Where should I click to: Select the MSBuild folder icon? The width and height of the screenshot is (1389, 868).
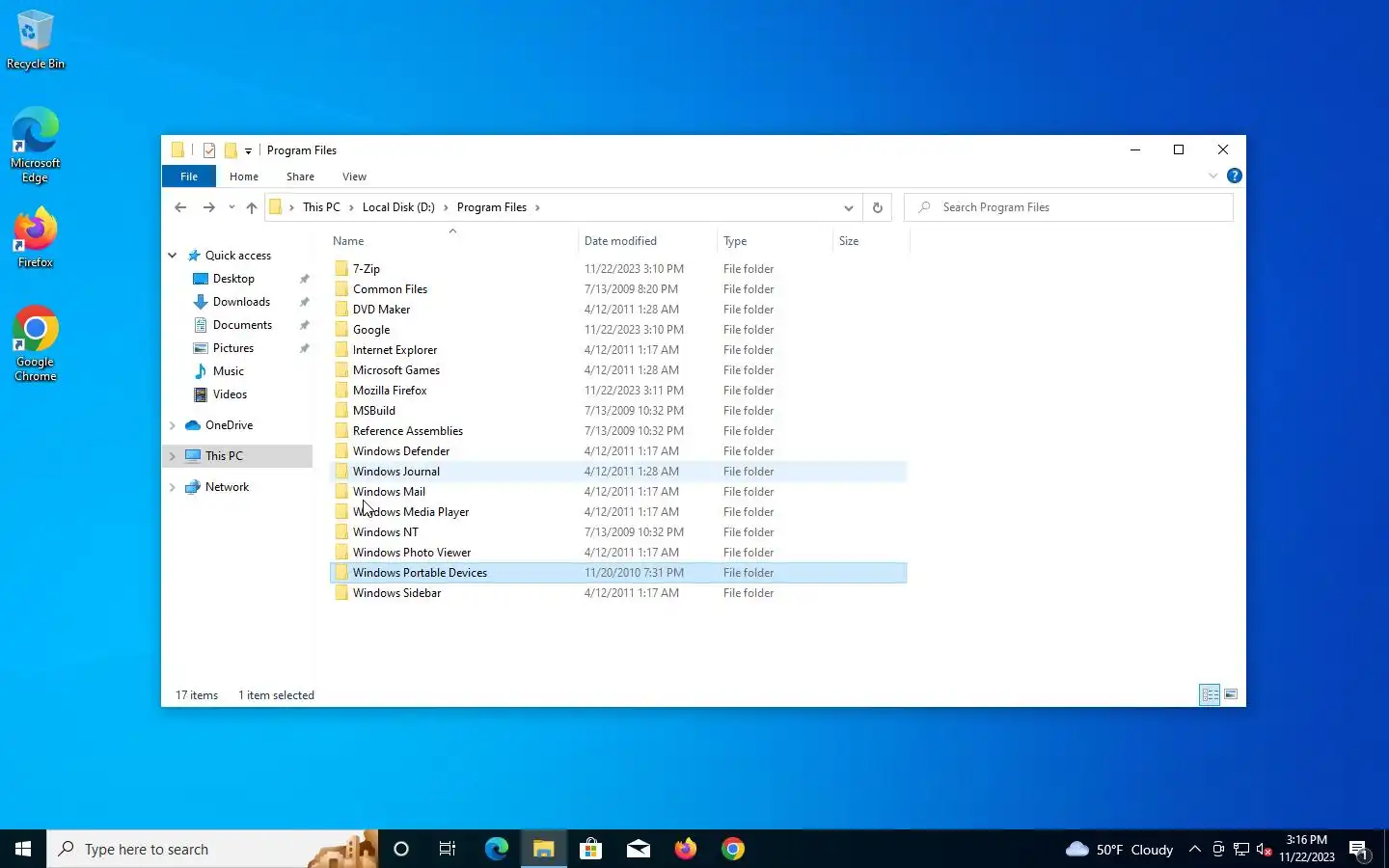[x=341, y=411]
